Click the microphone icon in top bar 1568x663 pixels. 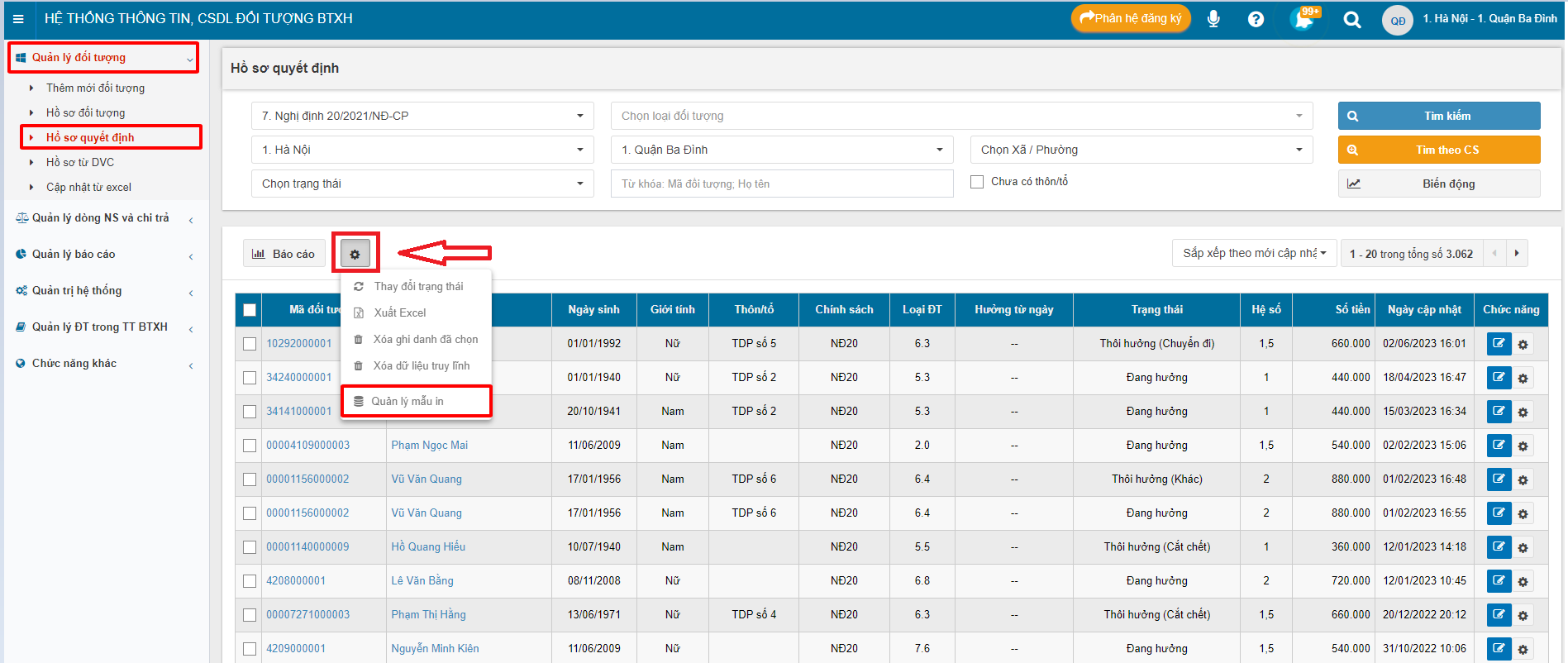pos(1213,19)
